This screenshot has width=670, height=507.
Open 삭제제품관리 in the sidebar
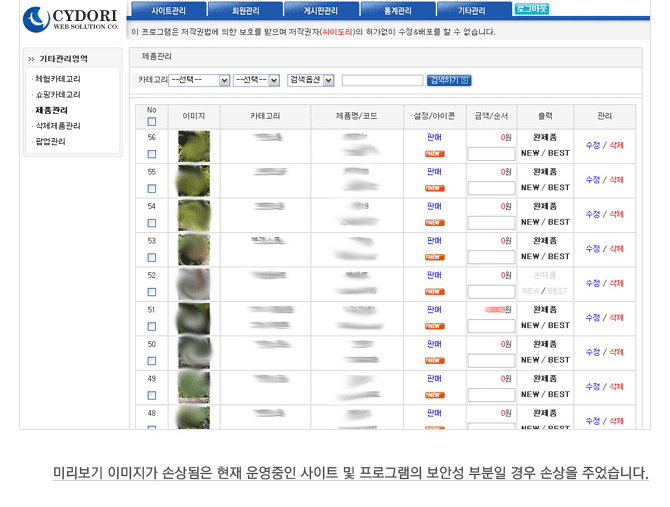click(x=58, y=126)
